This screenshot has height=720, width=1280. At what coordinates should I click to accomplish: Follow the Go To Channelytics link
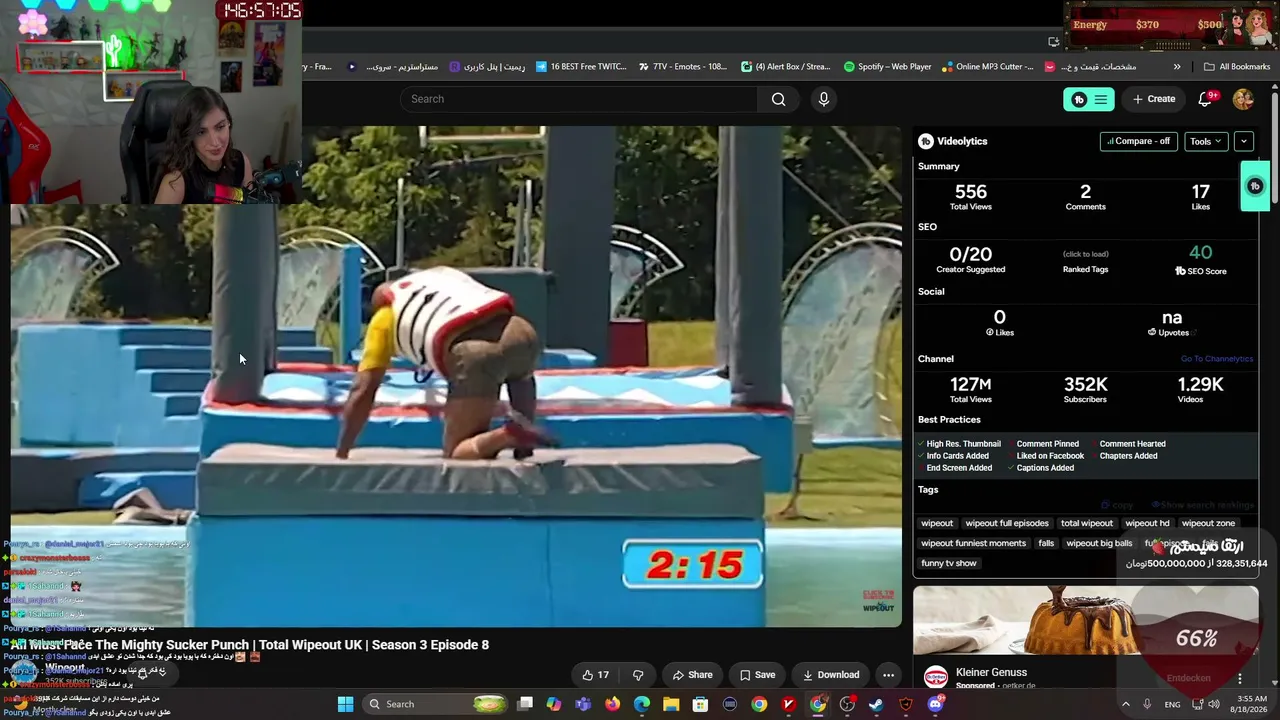pos(1216,359)
